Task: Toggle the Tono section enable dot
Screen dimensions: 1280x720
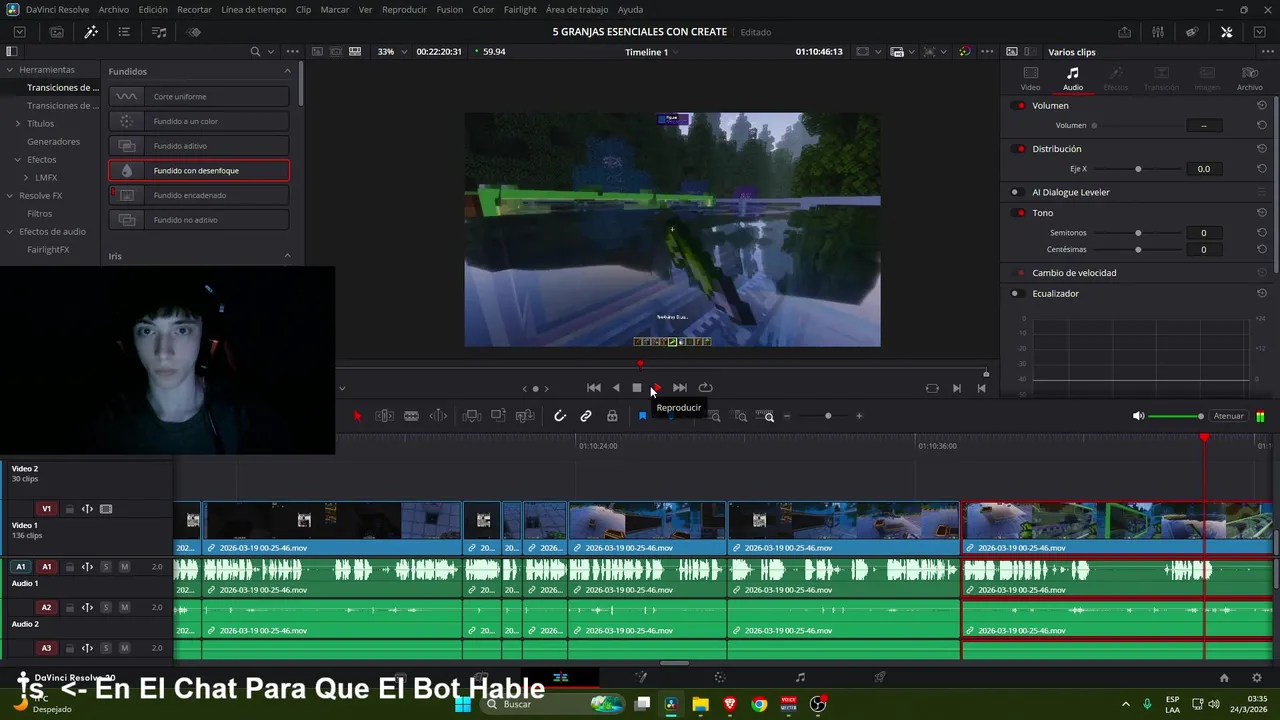Action: point(1020,213)
